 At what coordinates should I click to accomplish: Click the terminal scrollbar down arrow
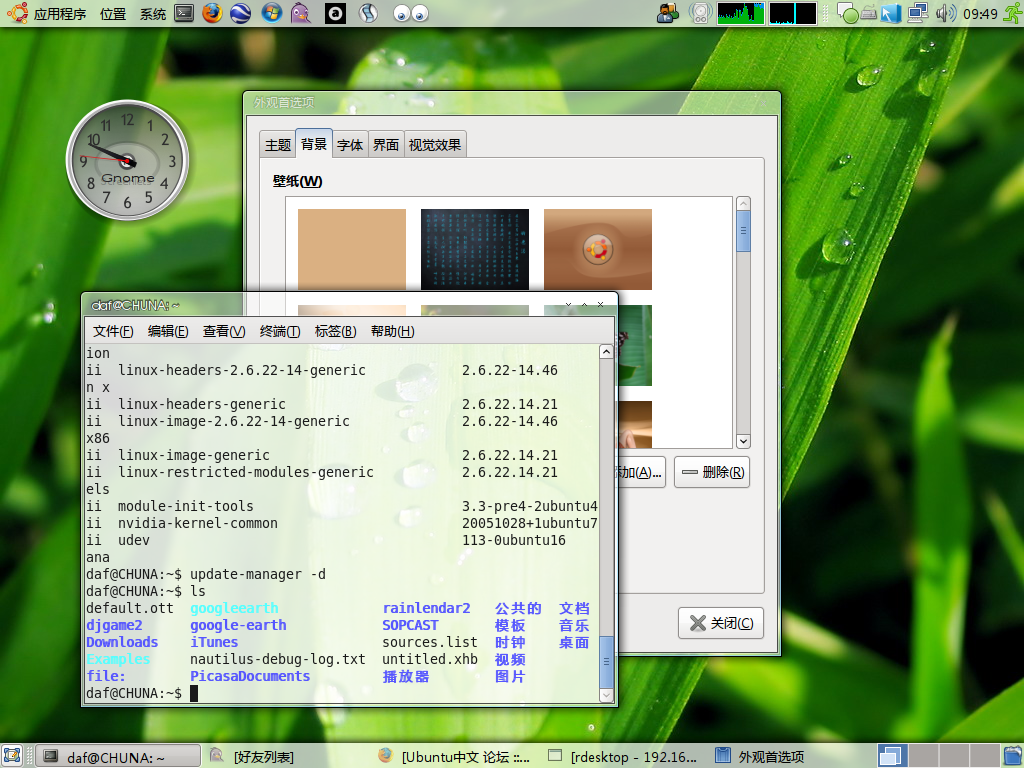[x=606, y=696]
